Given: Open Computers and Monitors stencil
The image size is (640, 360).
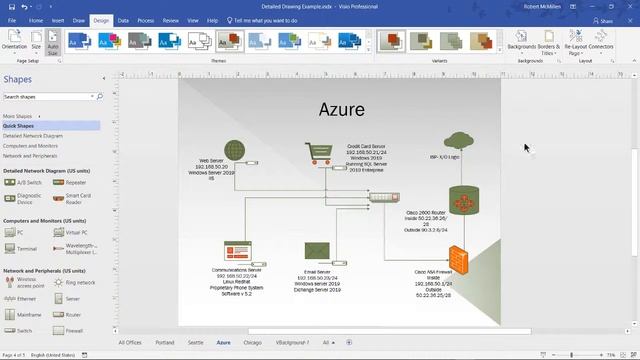Looking at the screenshot, I should click(30, 146).
